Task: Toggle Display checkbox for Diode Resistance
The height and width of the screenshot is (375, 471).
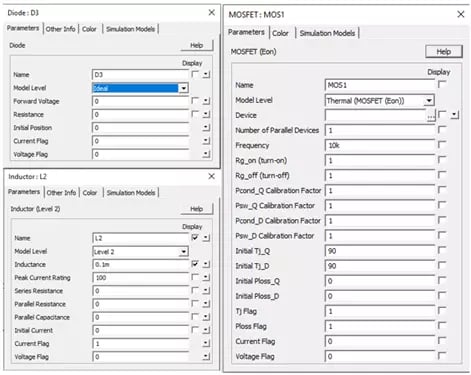Action: point(195,114)
